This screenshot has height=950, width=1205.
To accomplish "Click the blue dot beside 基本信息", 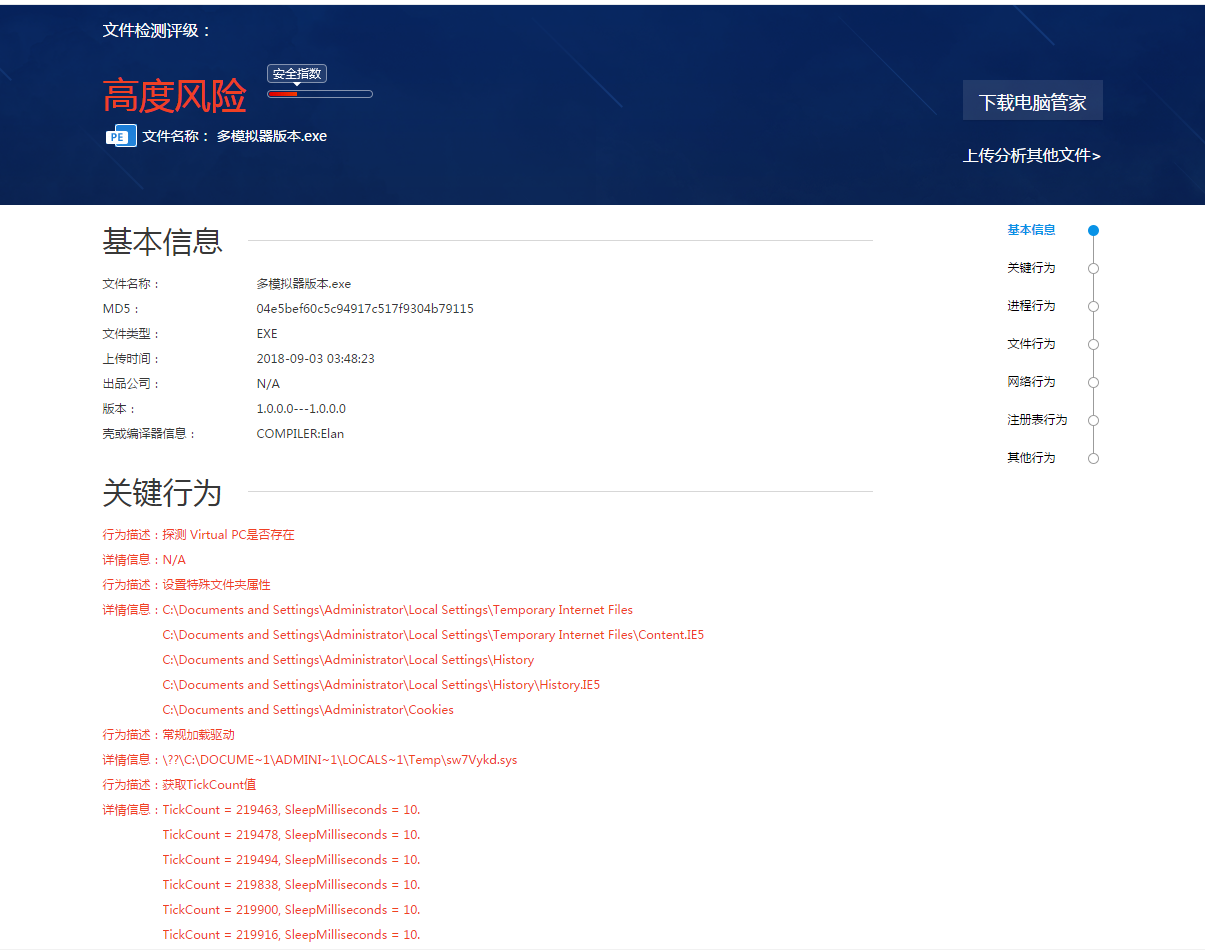I will (1093, 230).
